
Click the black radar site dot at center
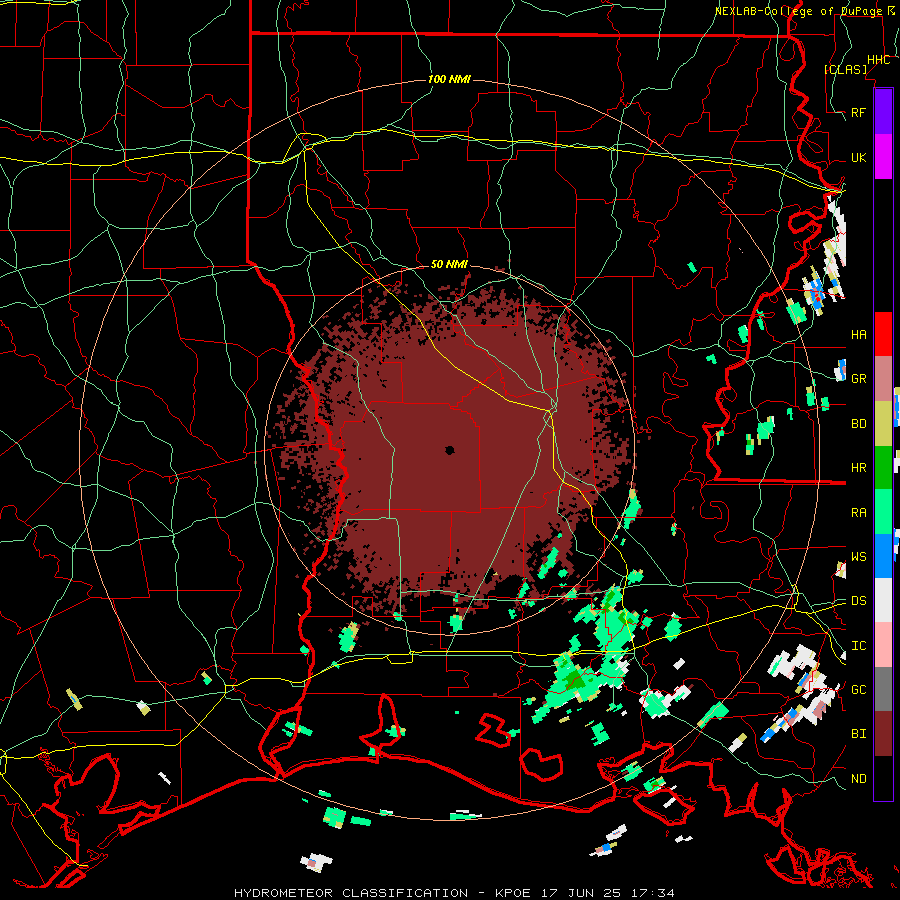(450, 450)
